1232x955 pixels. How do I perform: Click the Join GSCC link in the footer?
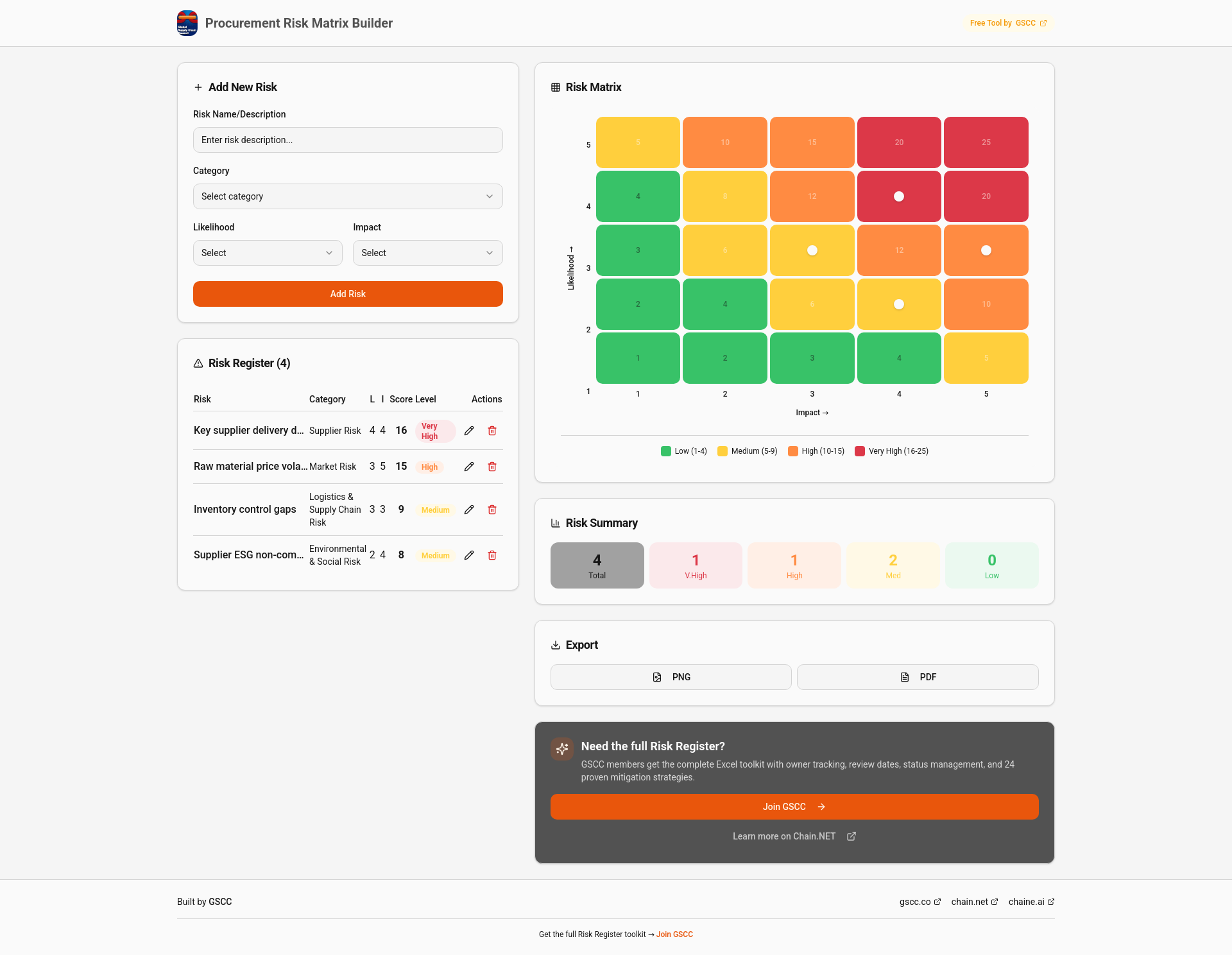click(674, 934)
